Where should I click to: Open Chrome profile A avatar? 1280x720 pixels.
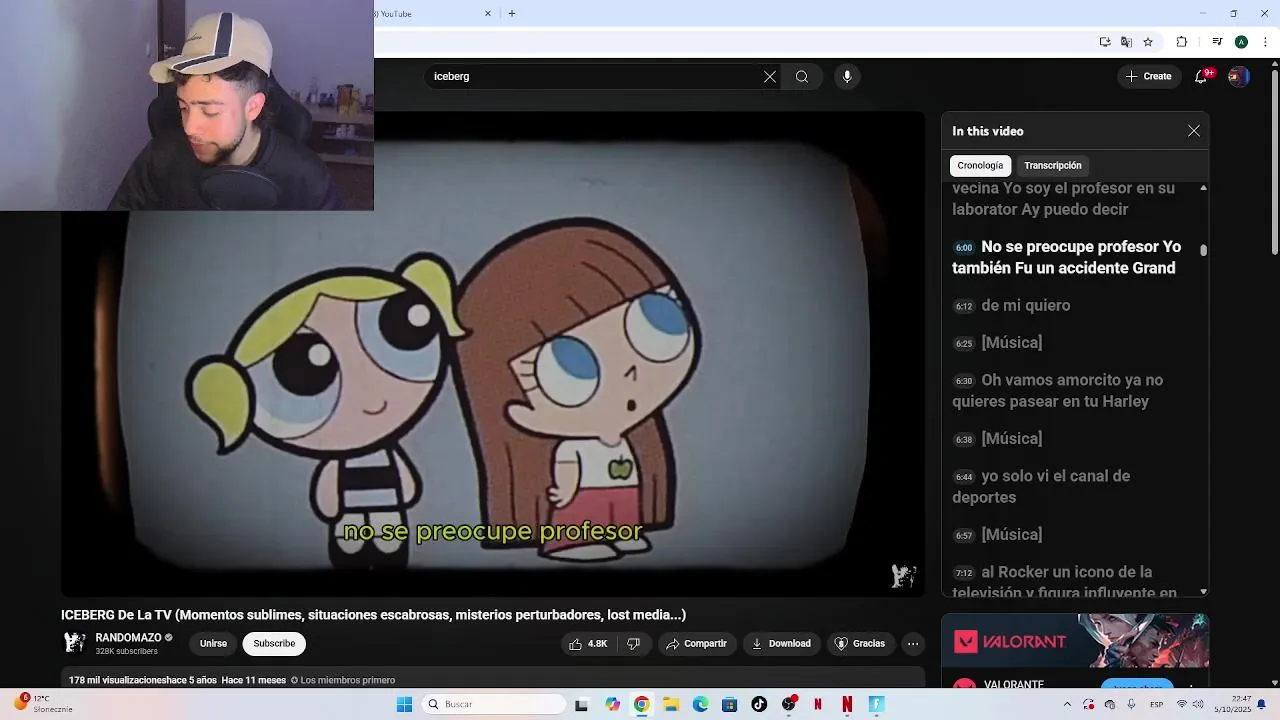1241,42
